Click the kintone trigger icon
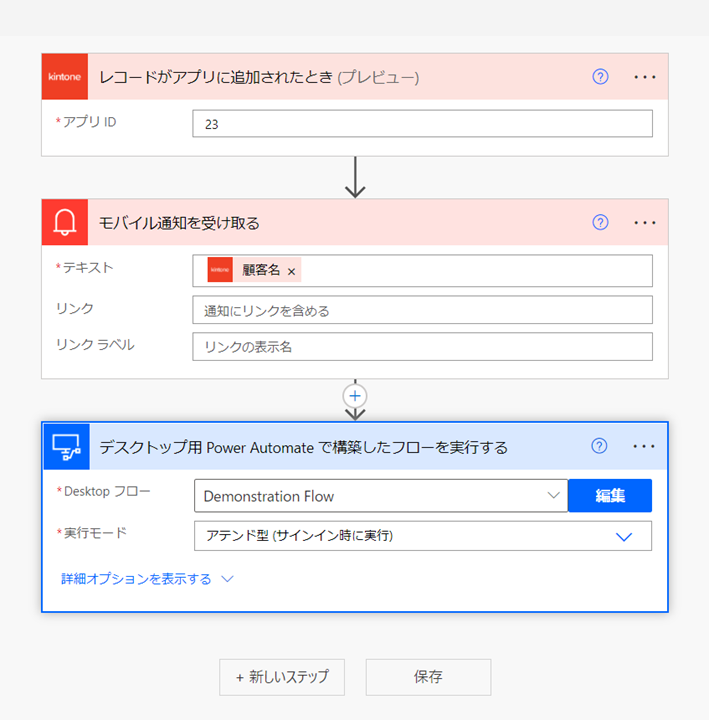The height and width of the screenshot is (720, 709). (x=65, y=77)
